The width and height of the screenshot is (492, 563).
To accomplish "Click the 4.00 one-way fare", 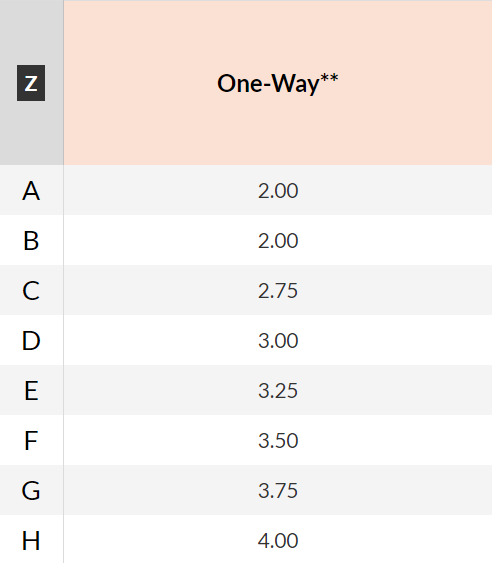I will tap(278, 540).
